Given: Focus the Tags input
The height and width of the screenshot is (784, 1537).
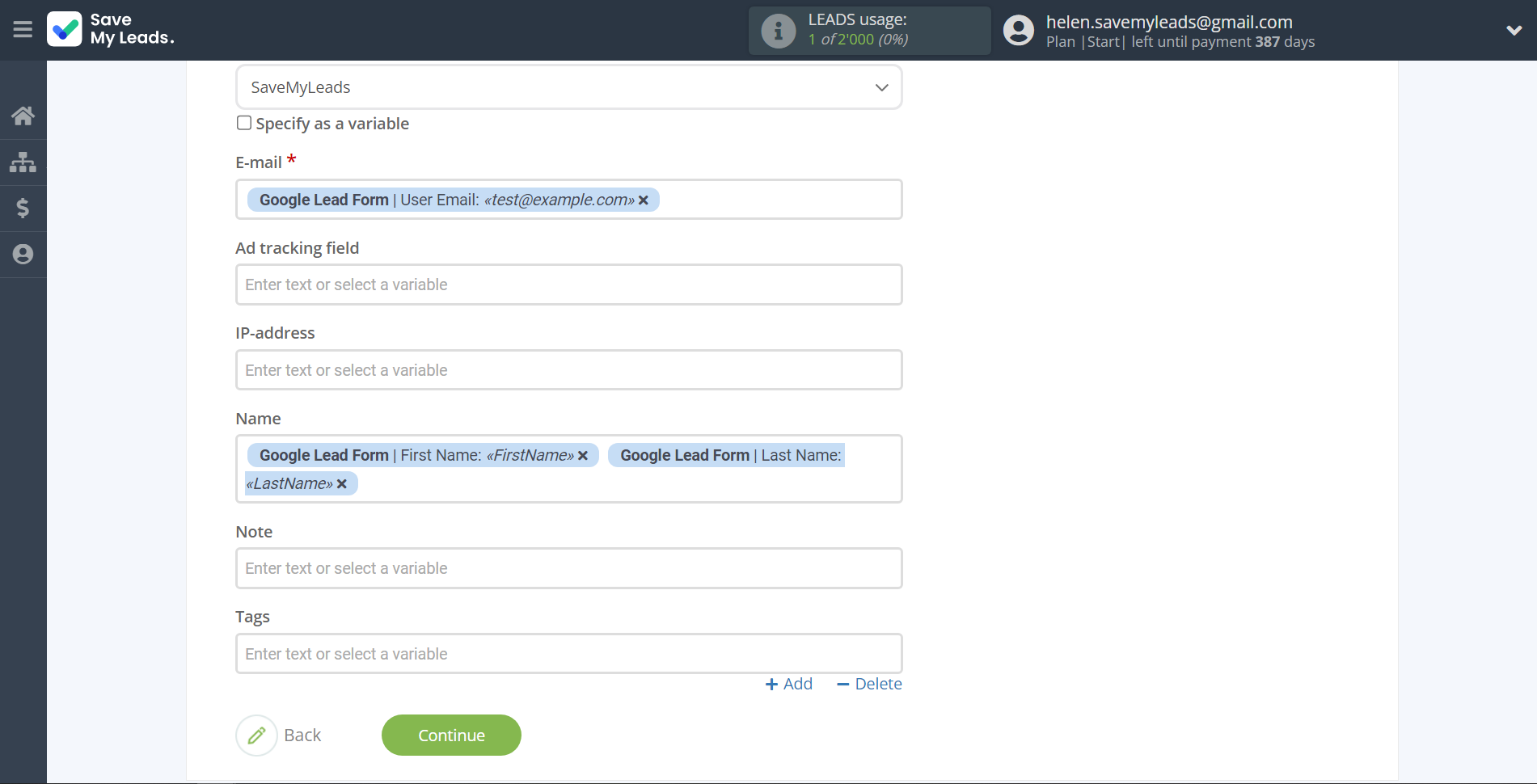Looking at the screenshot, I should coord(568,654).
